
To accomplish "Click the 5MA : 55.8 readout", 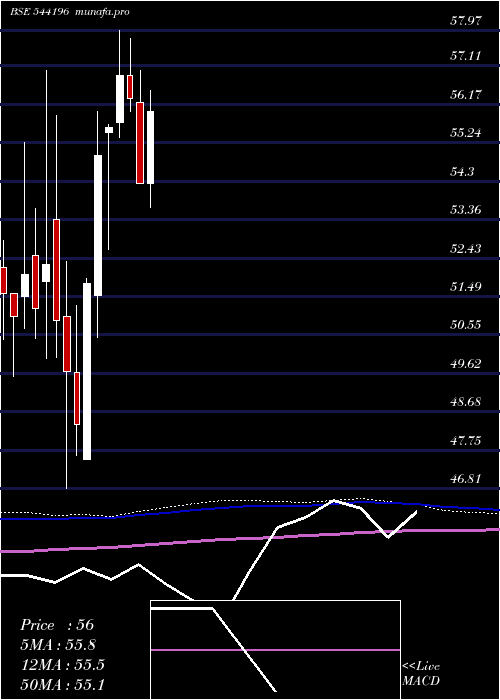I will (58, 645).
